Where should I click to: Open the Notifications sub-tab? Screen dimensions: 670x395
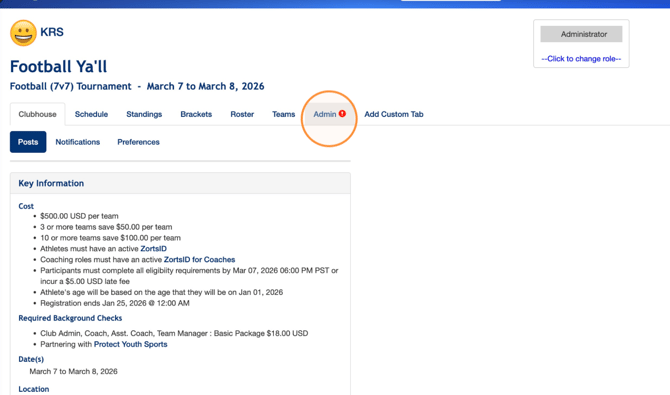(x=78, y=142)
